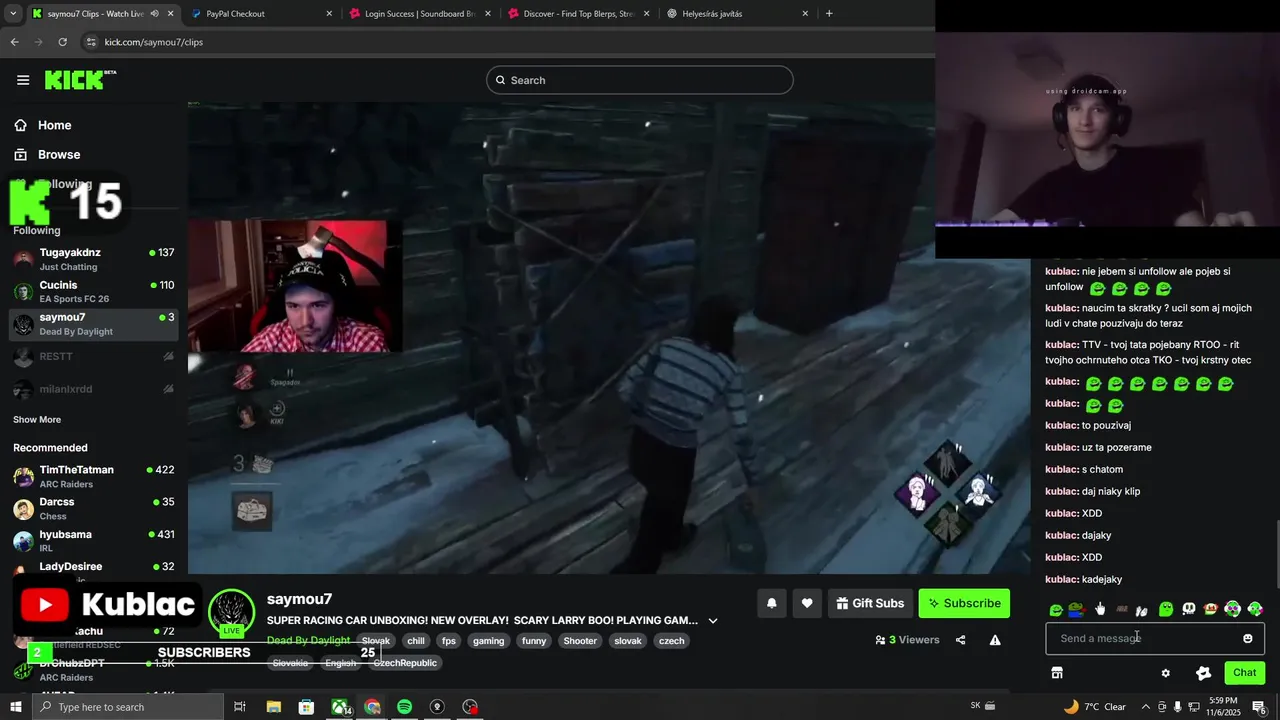Open Task View on the taskbar
1280x720 pixels.
[240, 707]
